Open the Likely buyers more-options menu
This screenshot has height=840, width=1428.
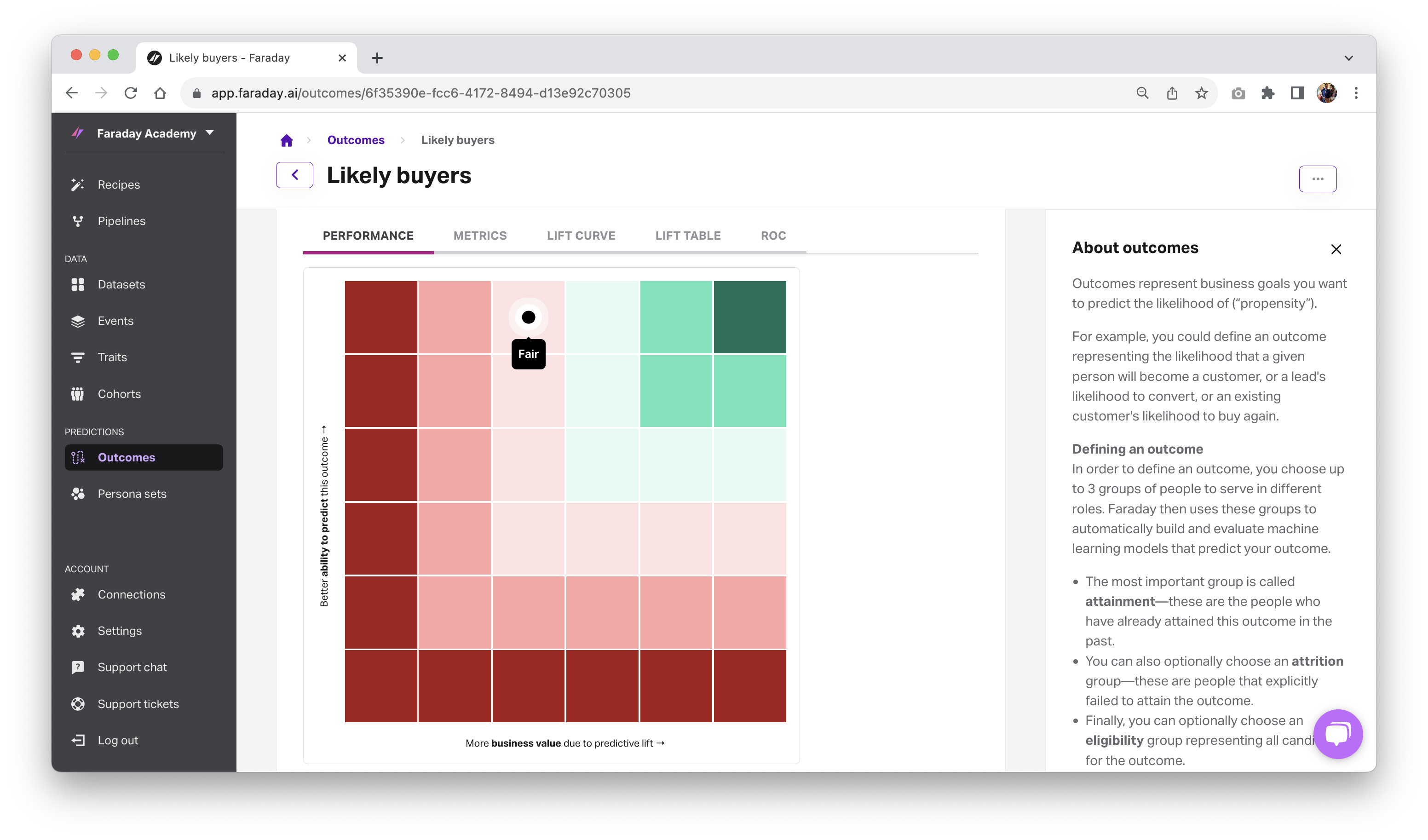pyautogui.click(x=1318, y=179)
